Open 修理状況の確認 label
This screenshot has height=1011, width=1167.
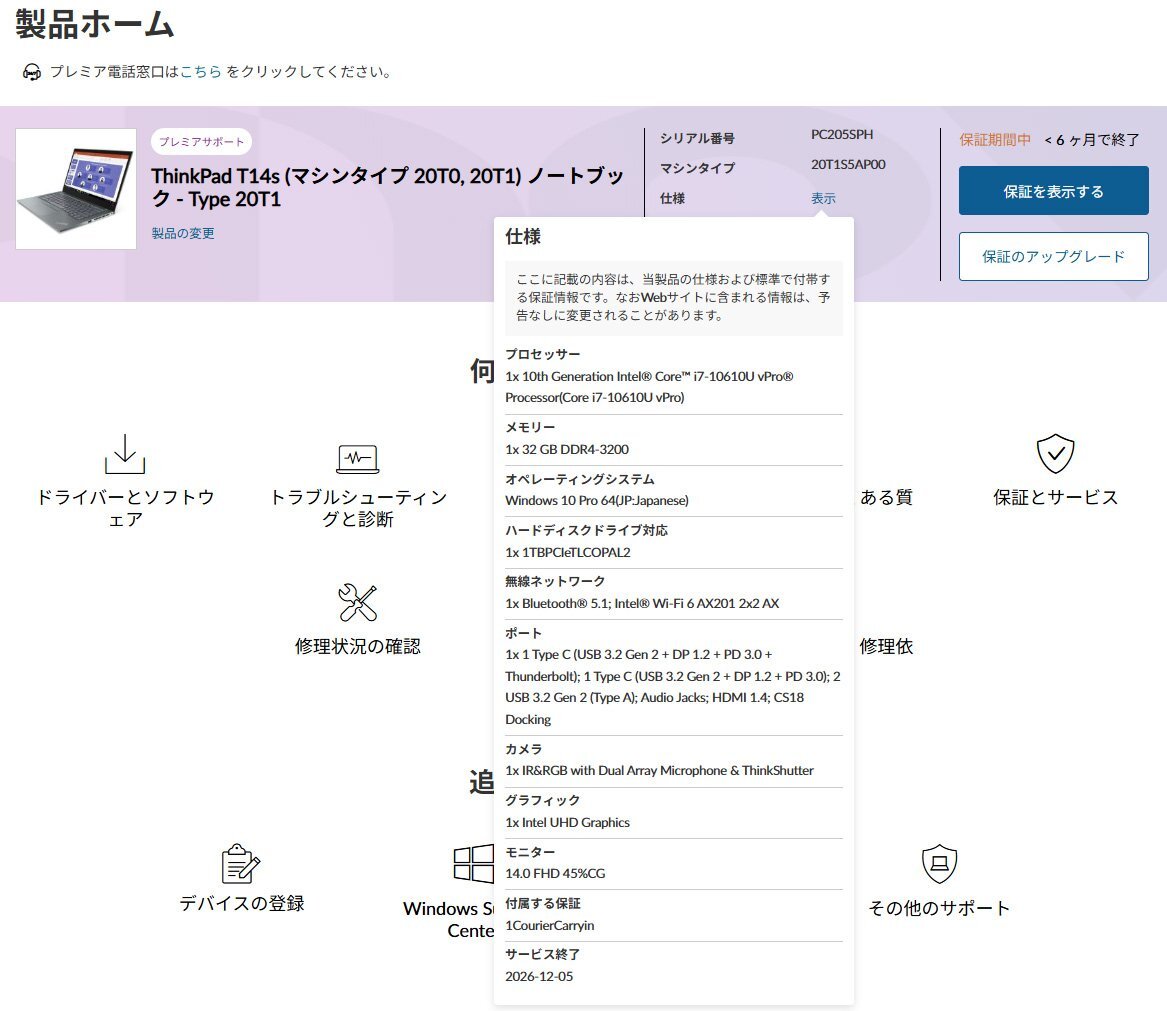(358, 646)
